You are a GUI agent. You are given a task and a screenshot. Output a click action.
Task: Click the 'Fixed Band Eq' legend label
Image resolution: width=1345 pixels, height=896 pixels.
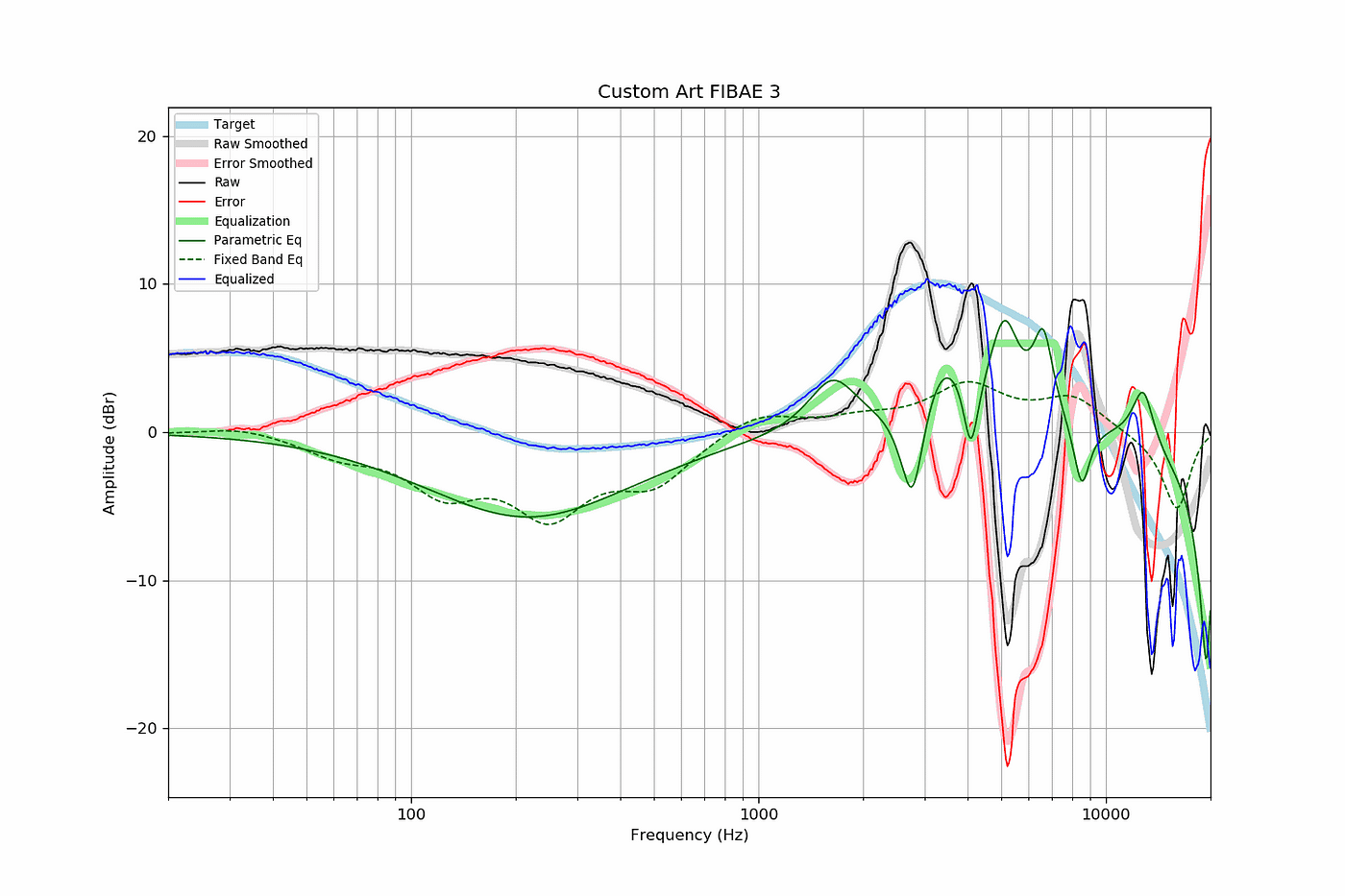coord(258,259)
